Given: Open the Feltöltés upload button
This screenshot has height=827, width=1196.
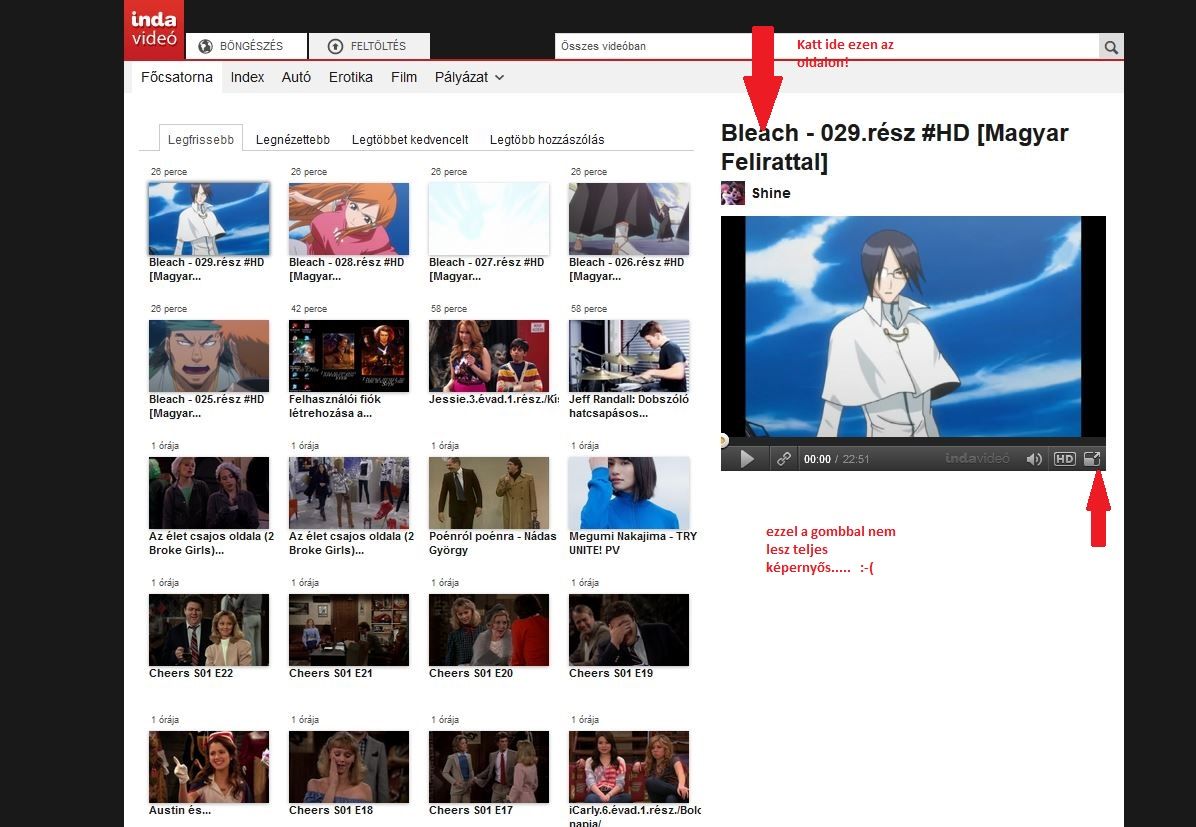Looking at the screenshot, I should click(x=370, y=46).
